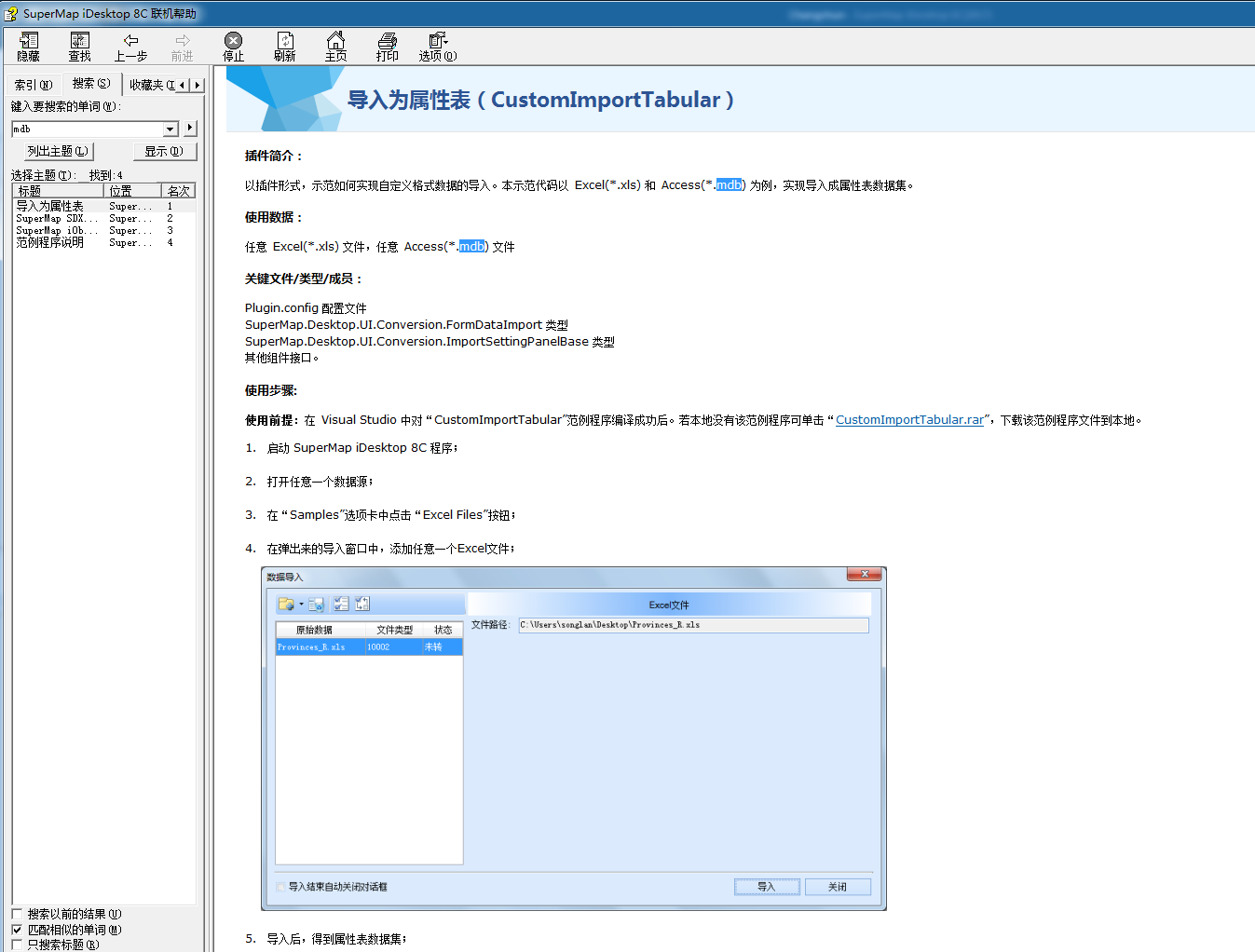Screen dimensions: 1255x952
Task: Go back with the 上一步 icon
Action: coord(131,47)
